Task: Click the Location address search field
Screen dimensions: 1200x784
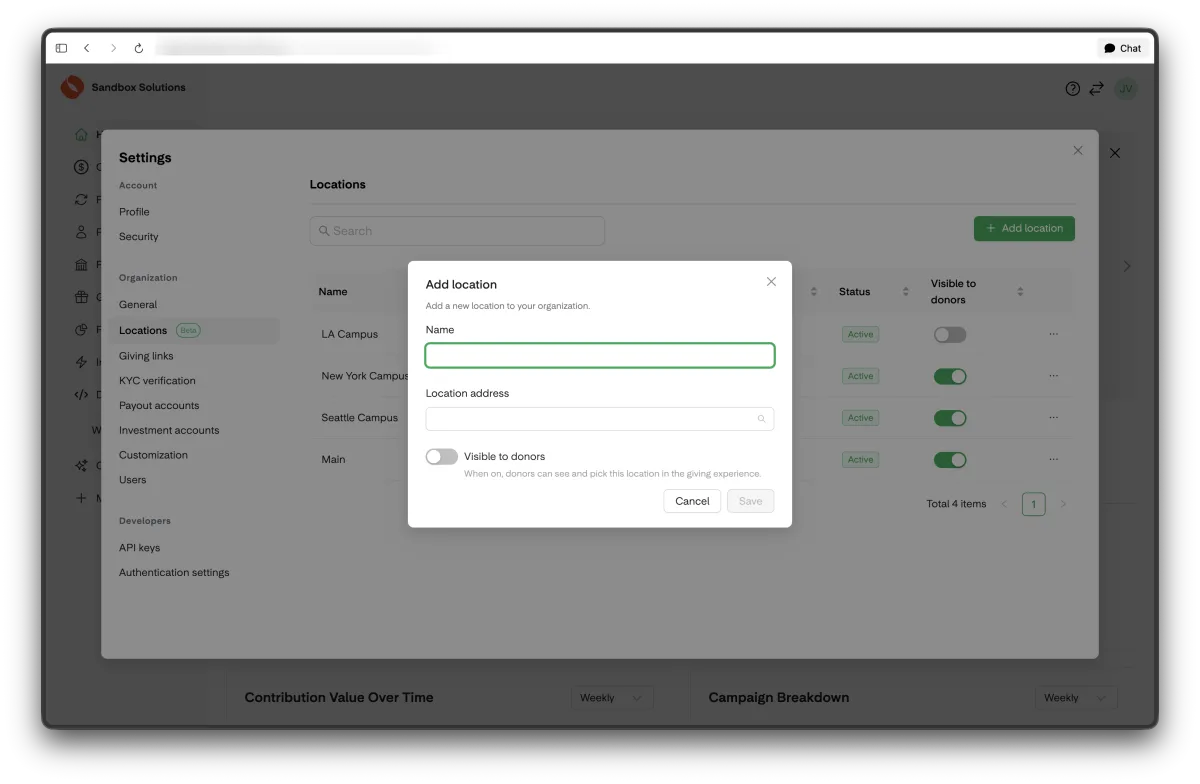Action: (600, 419)
